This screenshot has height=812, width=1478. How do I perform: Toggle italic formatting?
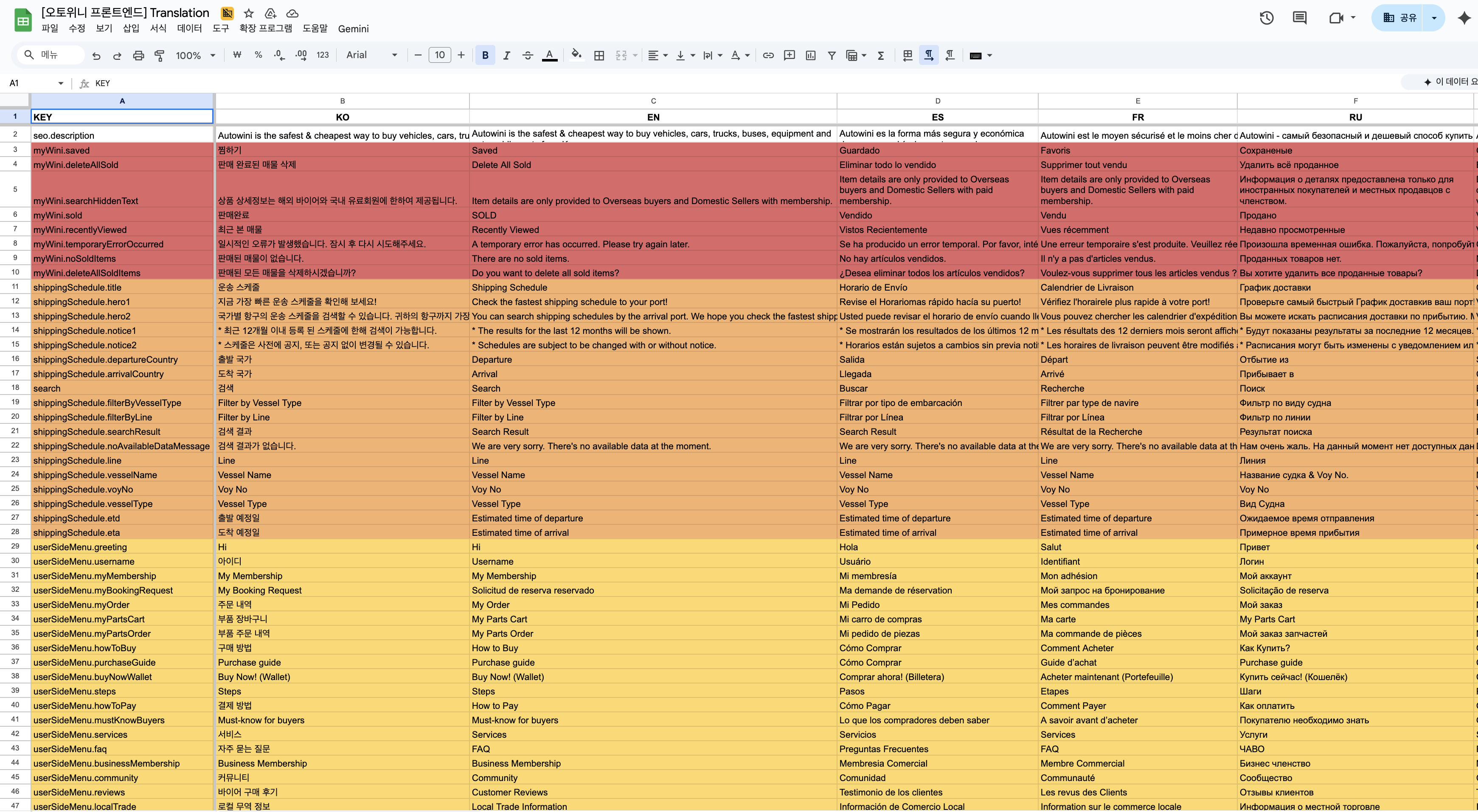[x=506, y=56]
